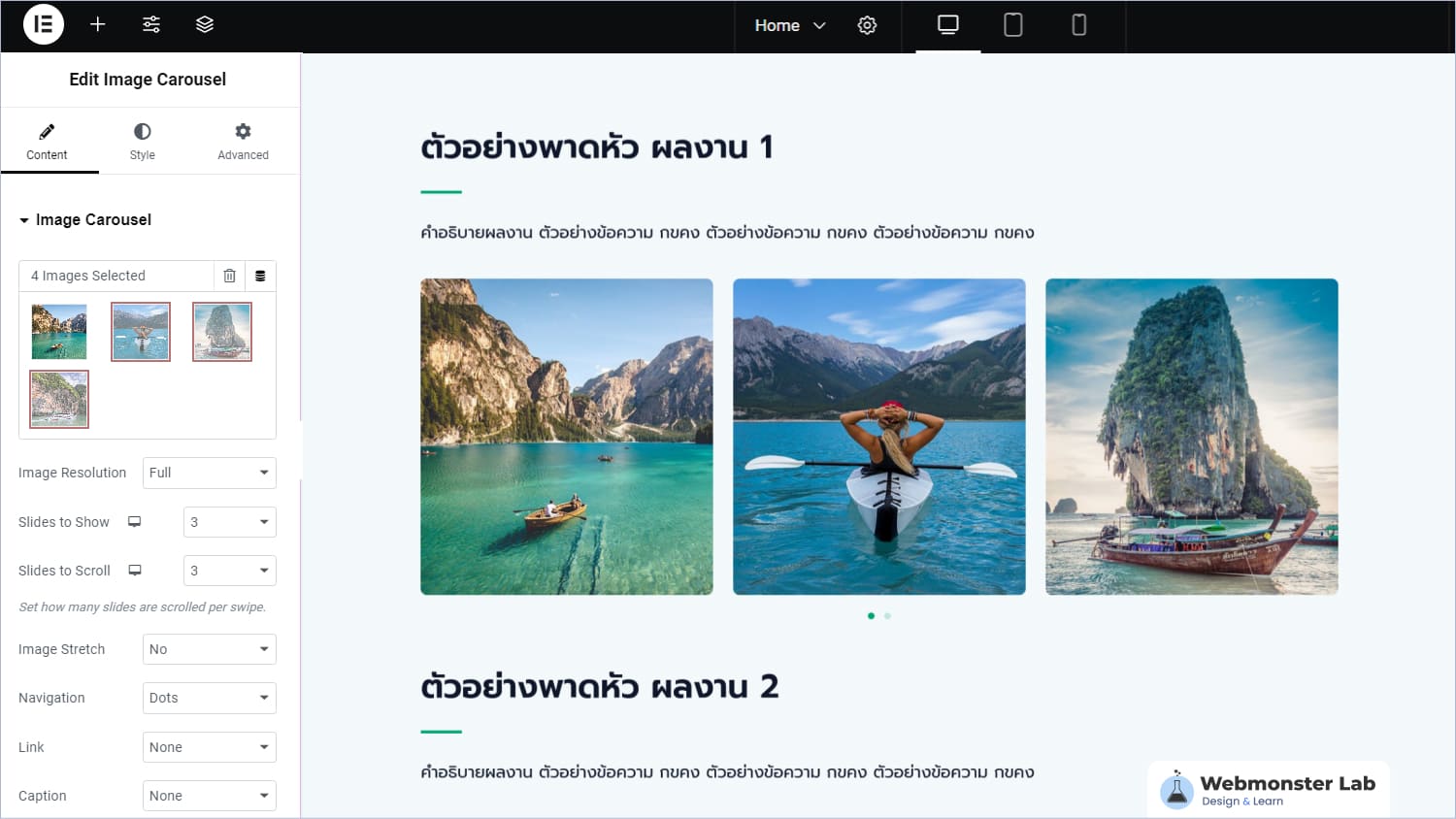1456x819 pixels.
Task: Click the Elementor logo button
Action: coord(43,25)
